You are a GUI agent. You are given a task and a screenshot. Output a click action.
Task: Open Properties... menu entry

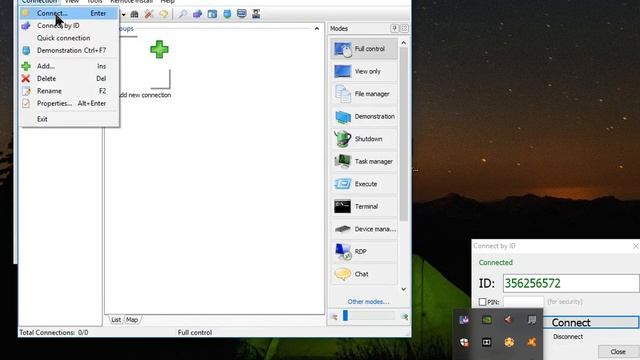[x=69, y=103]
